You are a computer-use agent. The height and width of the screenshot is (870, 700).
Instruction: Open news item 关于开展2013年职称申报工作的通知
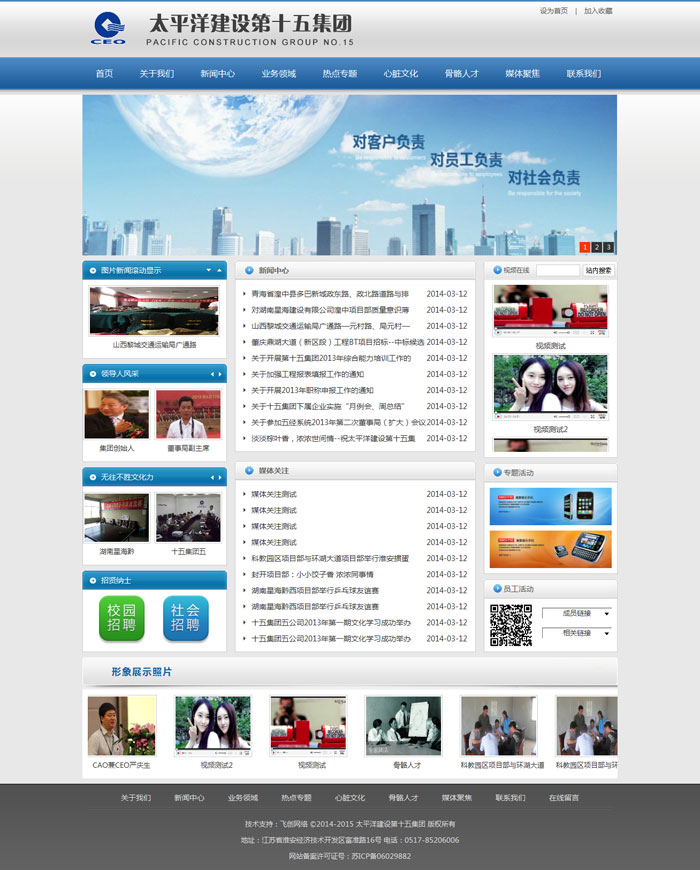click(x=312, y=391)
